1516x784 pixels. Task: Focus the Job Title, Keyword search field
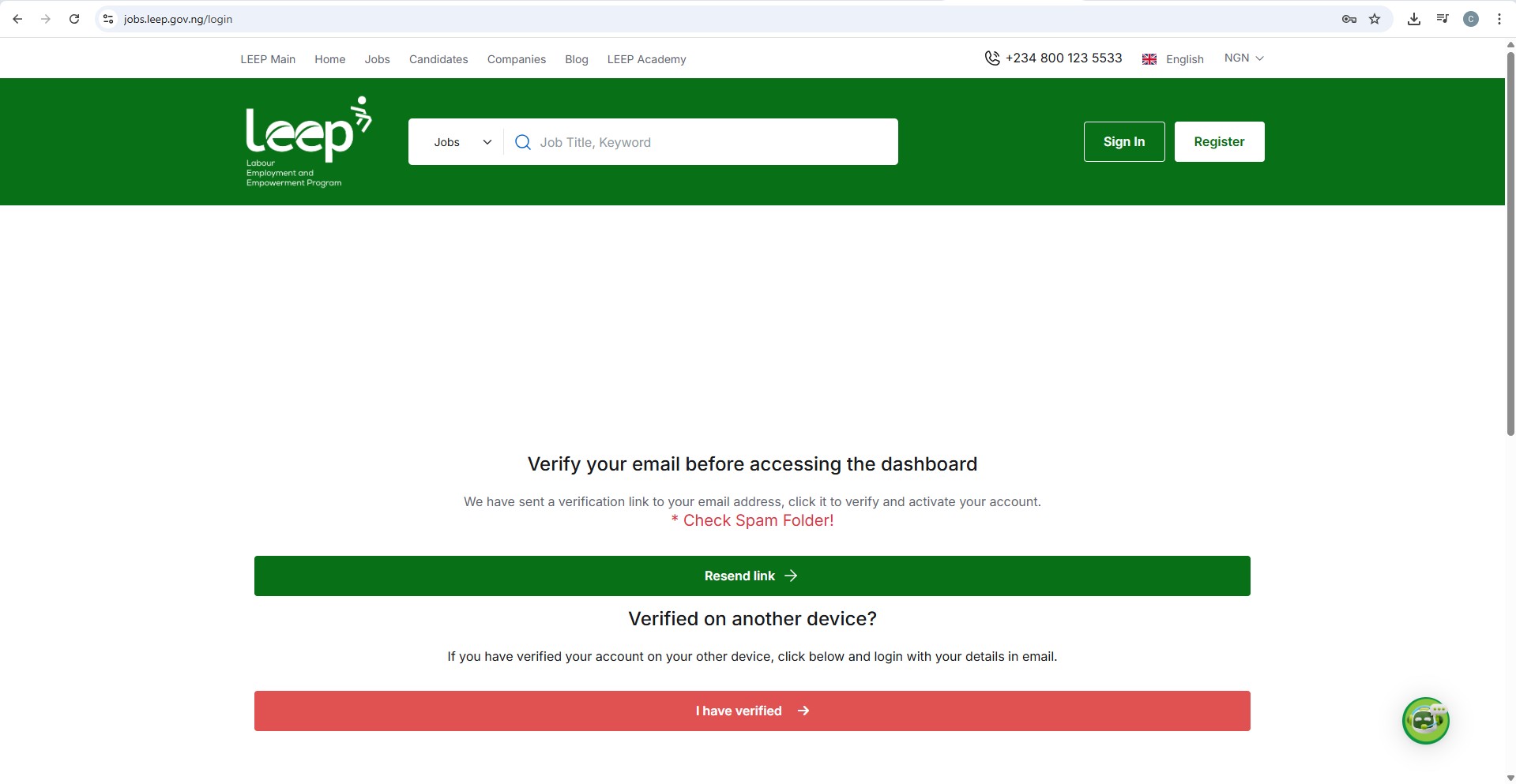[711, 142]
